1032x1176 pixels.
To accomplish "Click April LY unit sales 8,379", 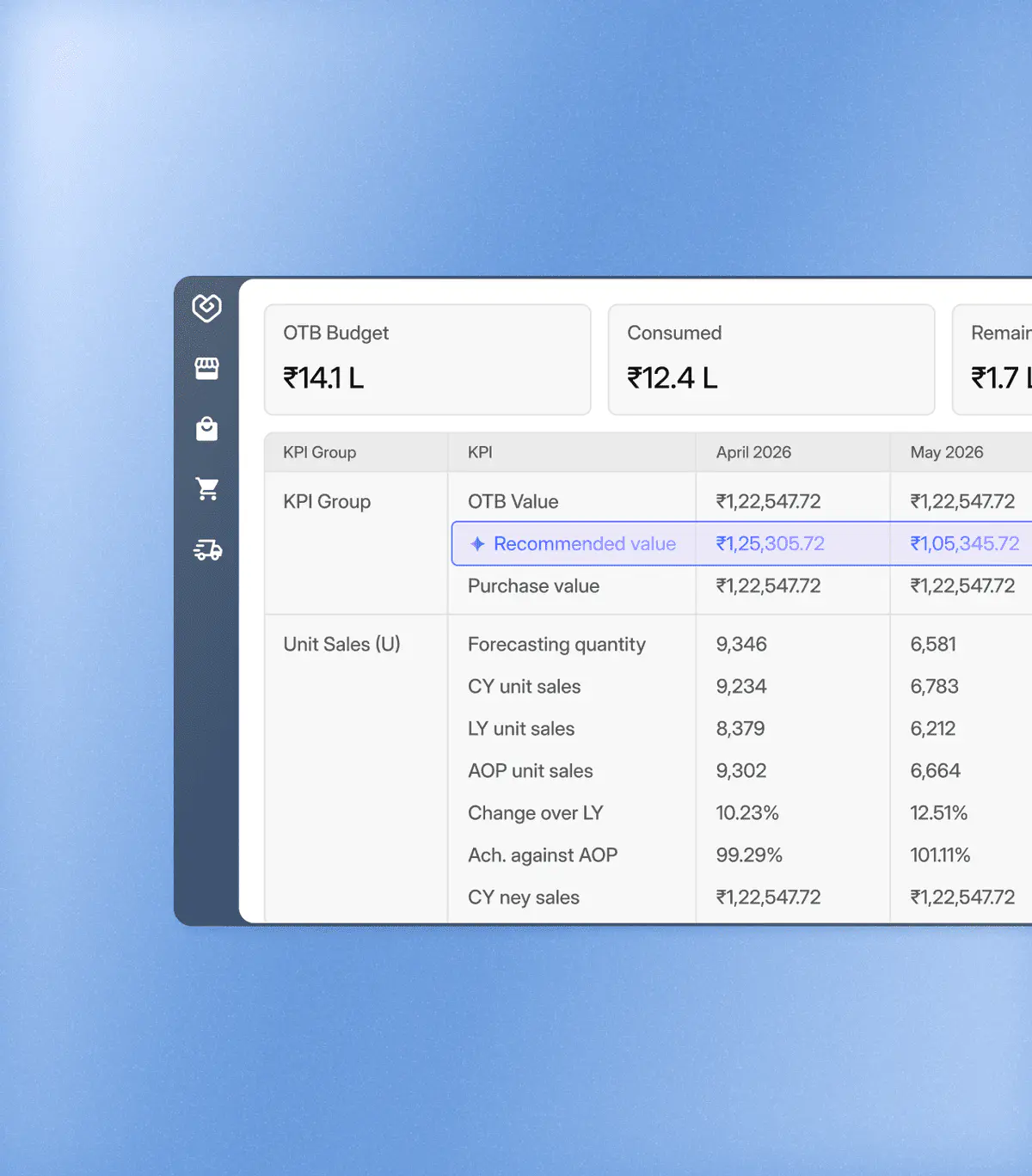I will pos(740,729).
